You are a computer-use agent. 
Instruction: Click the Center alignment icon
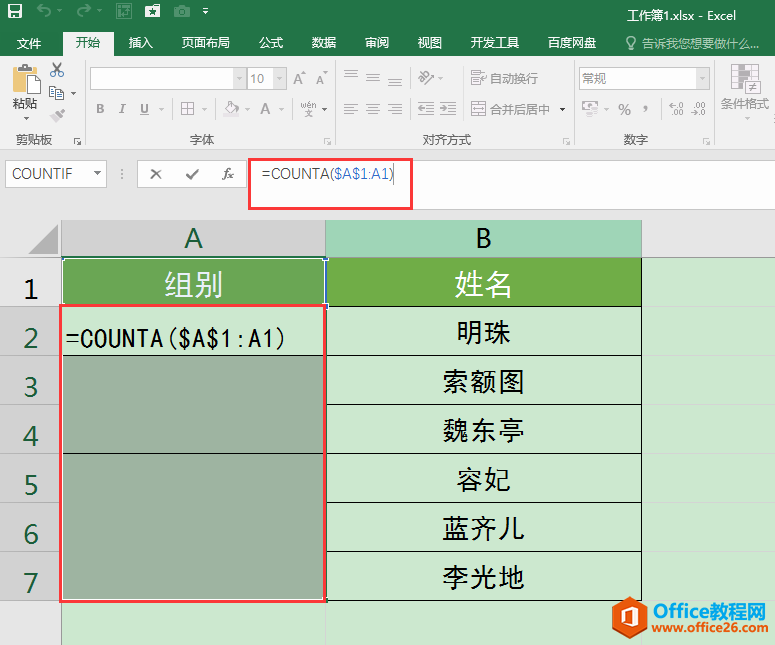373,109
